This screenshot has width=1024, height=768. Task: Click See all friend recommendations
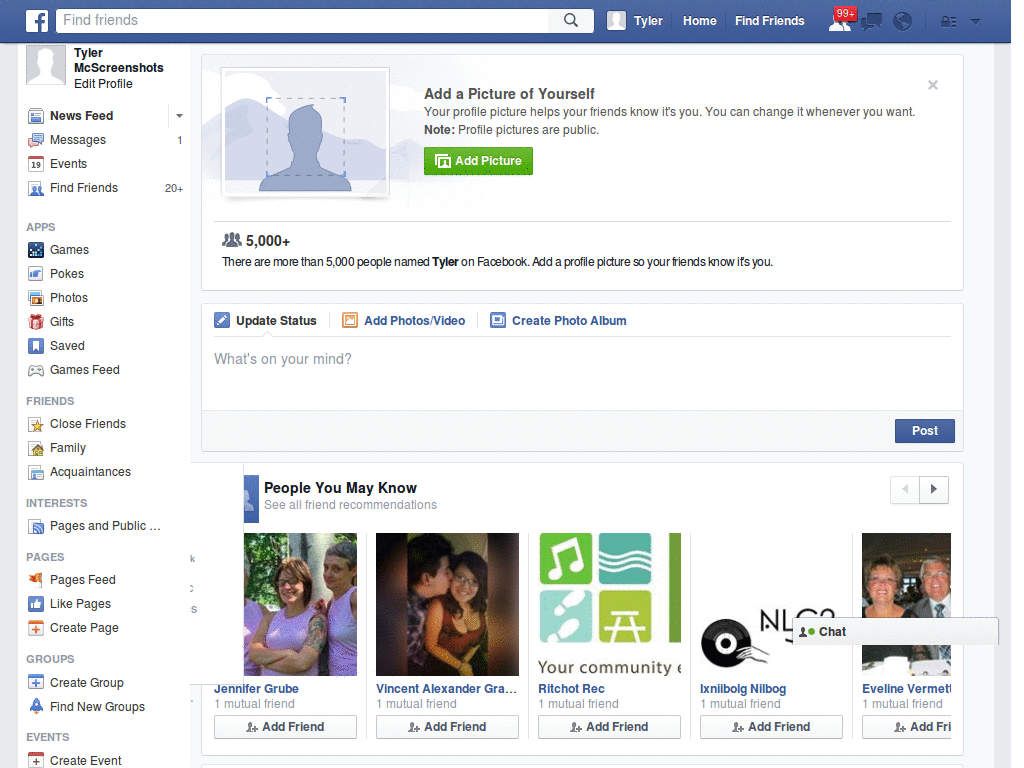click(350, 505)
